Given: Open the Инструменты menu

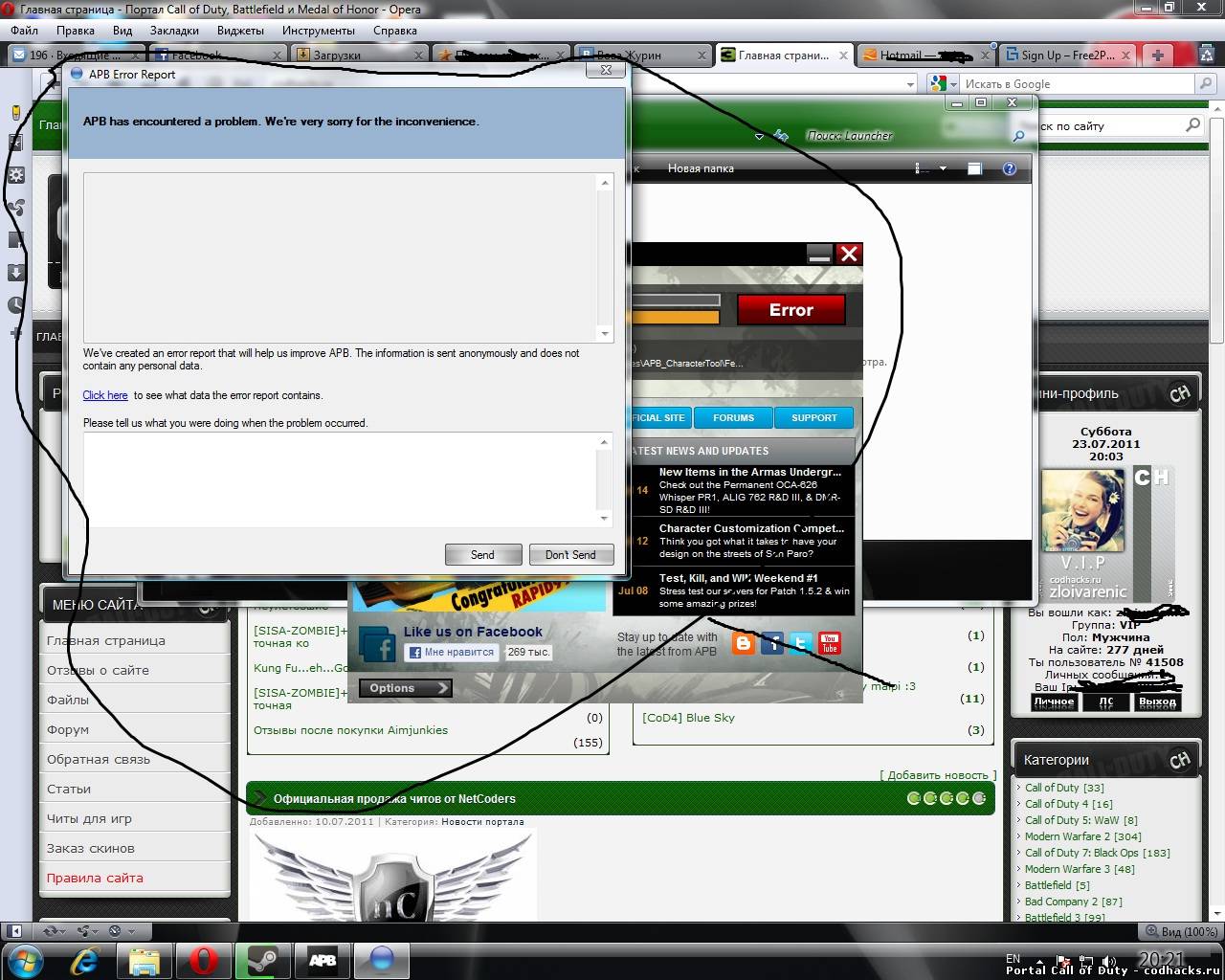Looking at the screenshot, I should click(319, 30).
